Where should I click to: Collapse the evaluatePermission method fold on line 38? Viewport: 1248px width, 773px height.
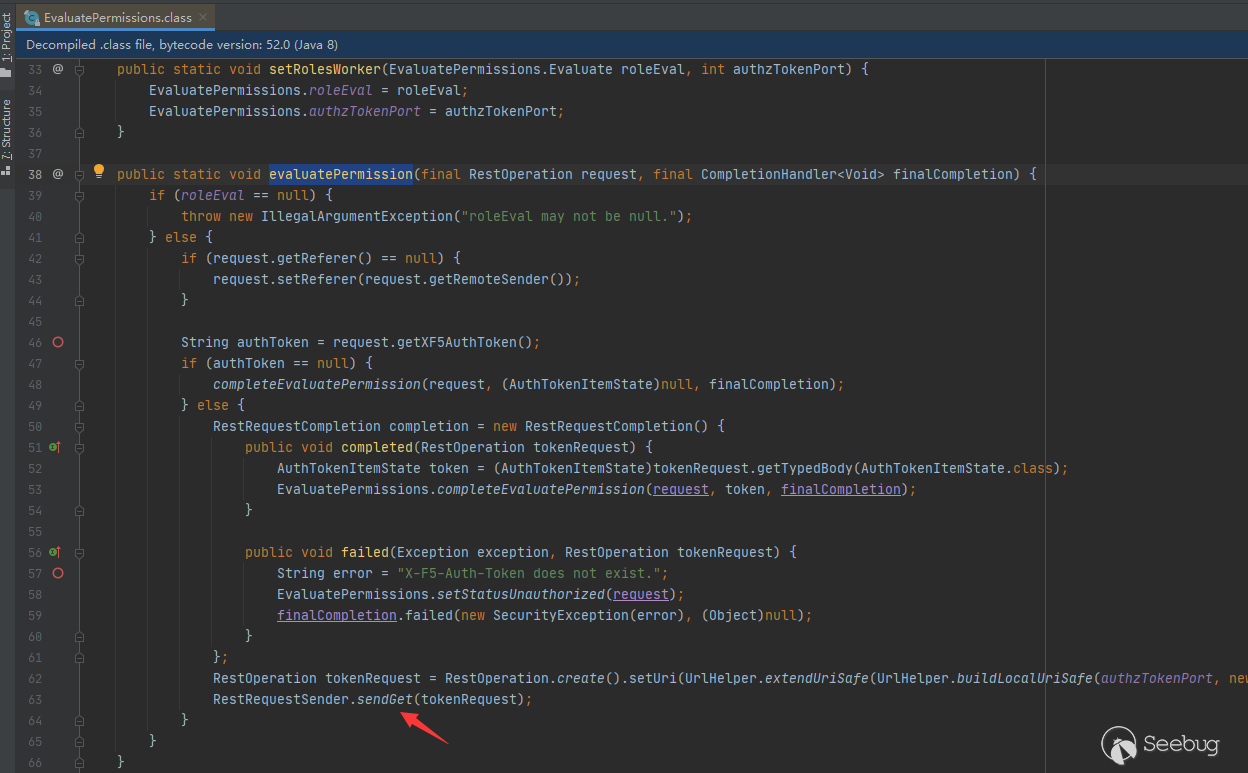pos(79,174)
